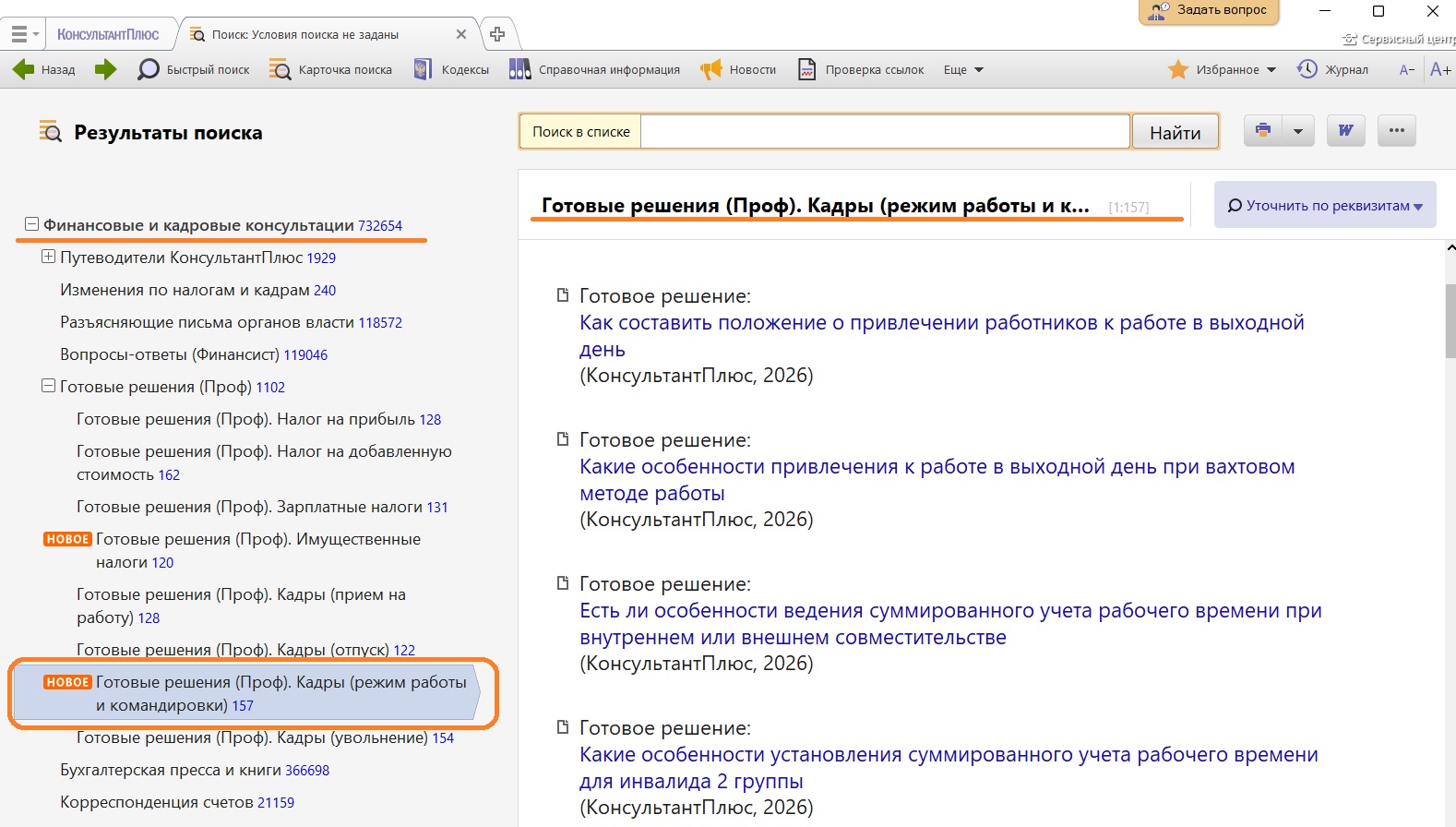
Task: Click document icon beside совместительстве result
Action: [x=562, y=583]
